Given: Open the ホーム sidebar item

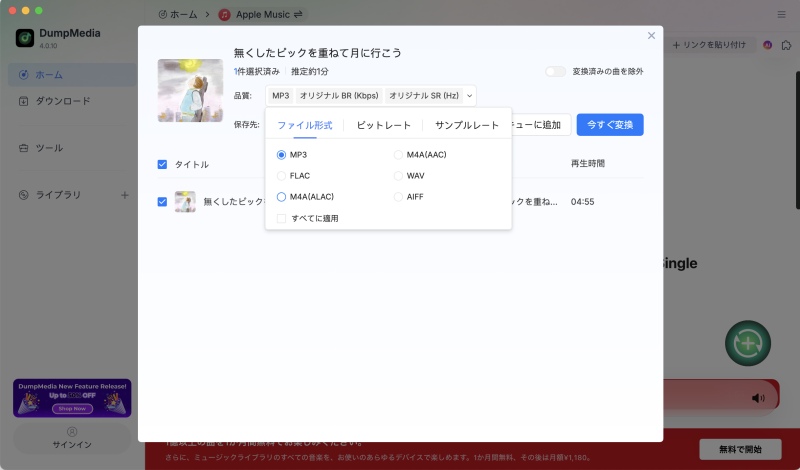Looking at the screenshot, I should [x=72, y=75].
